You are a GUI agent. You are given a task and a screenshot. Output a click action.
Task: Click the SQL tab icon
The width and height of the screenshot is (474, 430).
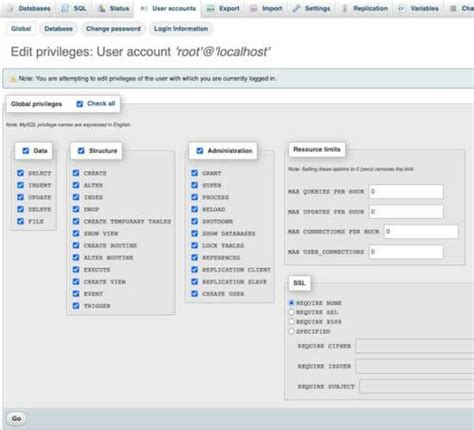point(65,9)
